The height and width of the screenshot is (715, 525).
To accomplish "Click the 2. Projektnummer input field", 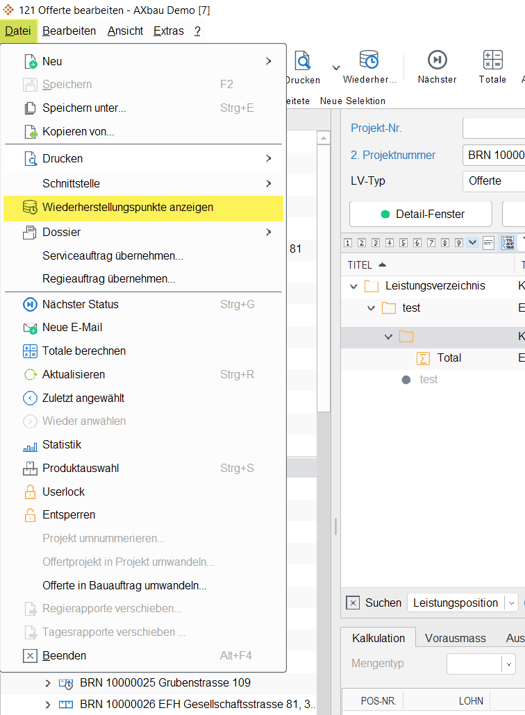I will [494, 155].
